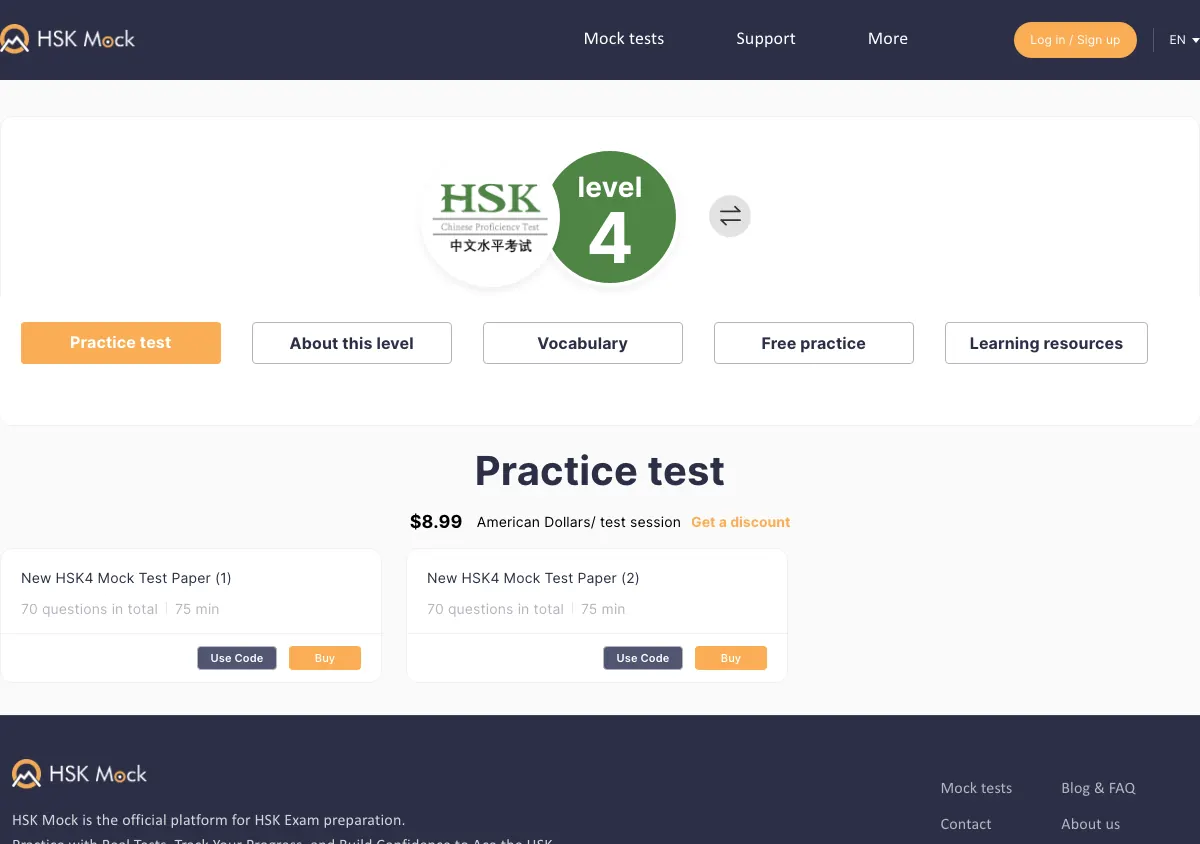Click New HSK4 Mock Test Paper (2) title
Viewport: 1200px width, 844px height.
point(533,578)
